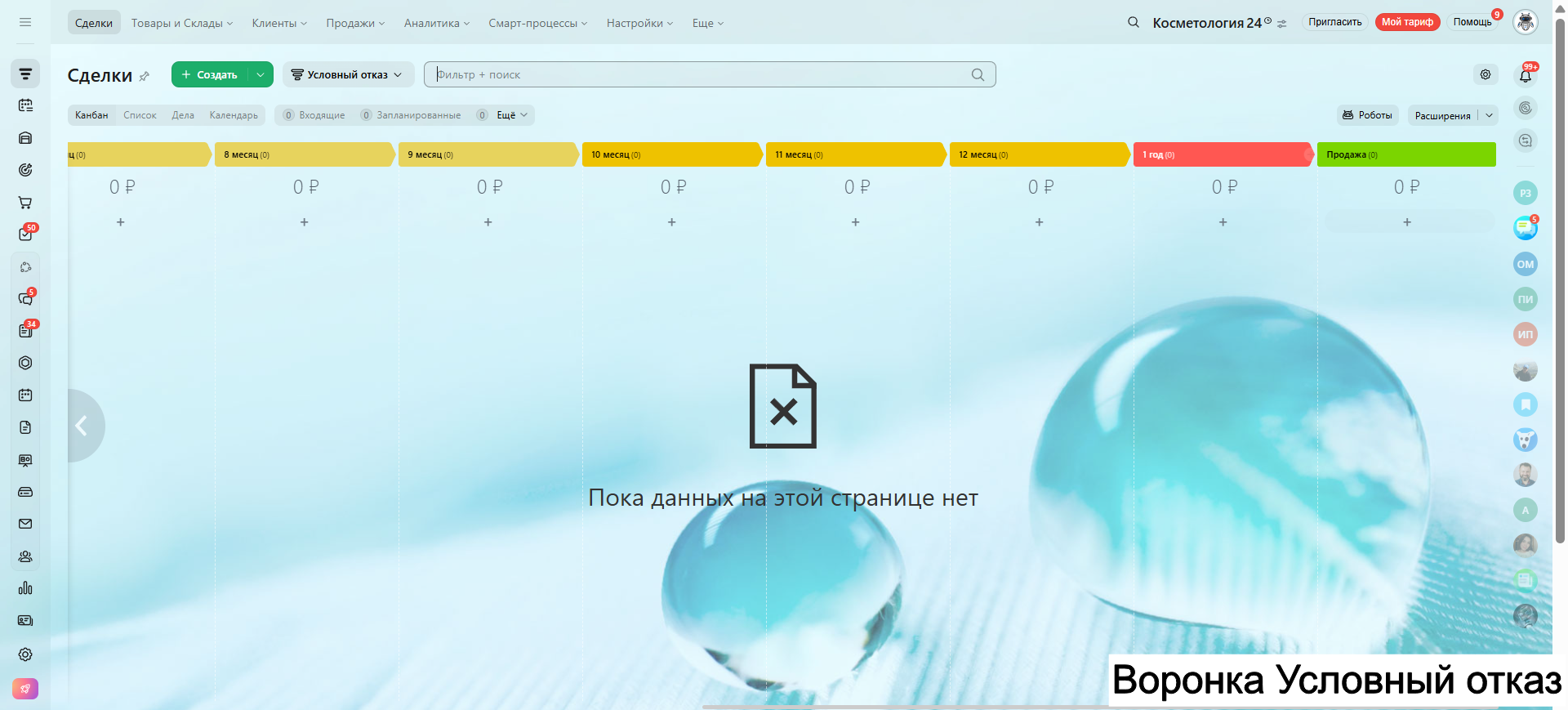Open the Помощь button
This screenshot has width=1568, height=710.
coord(1472,22)
